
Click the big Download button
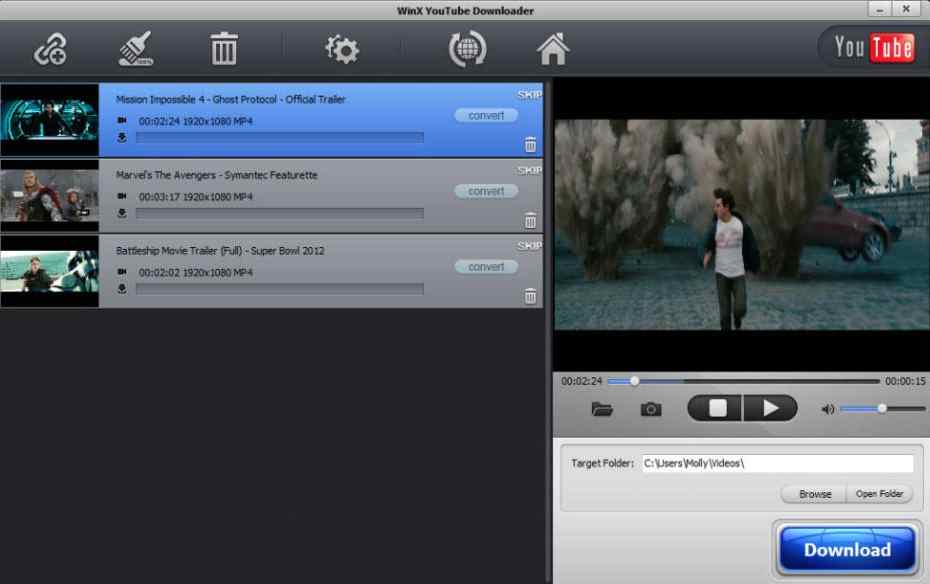coord(847,550)
